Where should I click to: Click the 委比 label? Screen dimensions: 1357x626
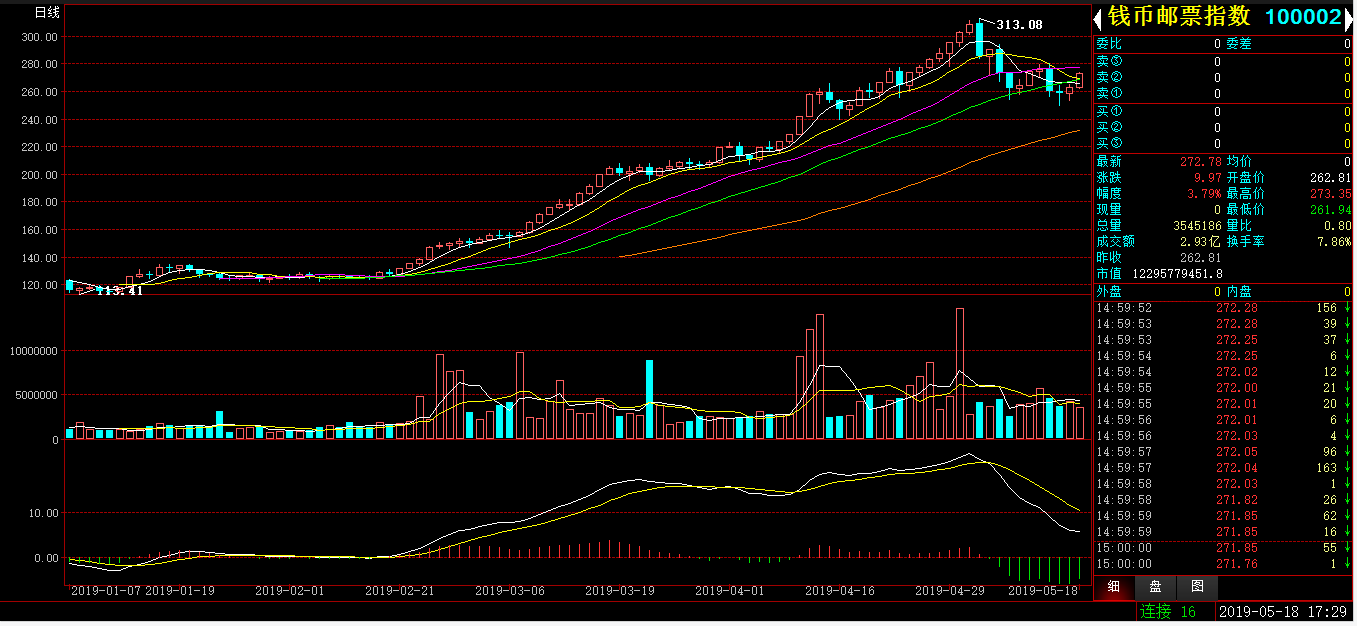click(x=1109, y=44)
